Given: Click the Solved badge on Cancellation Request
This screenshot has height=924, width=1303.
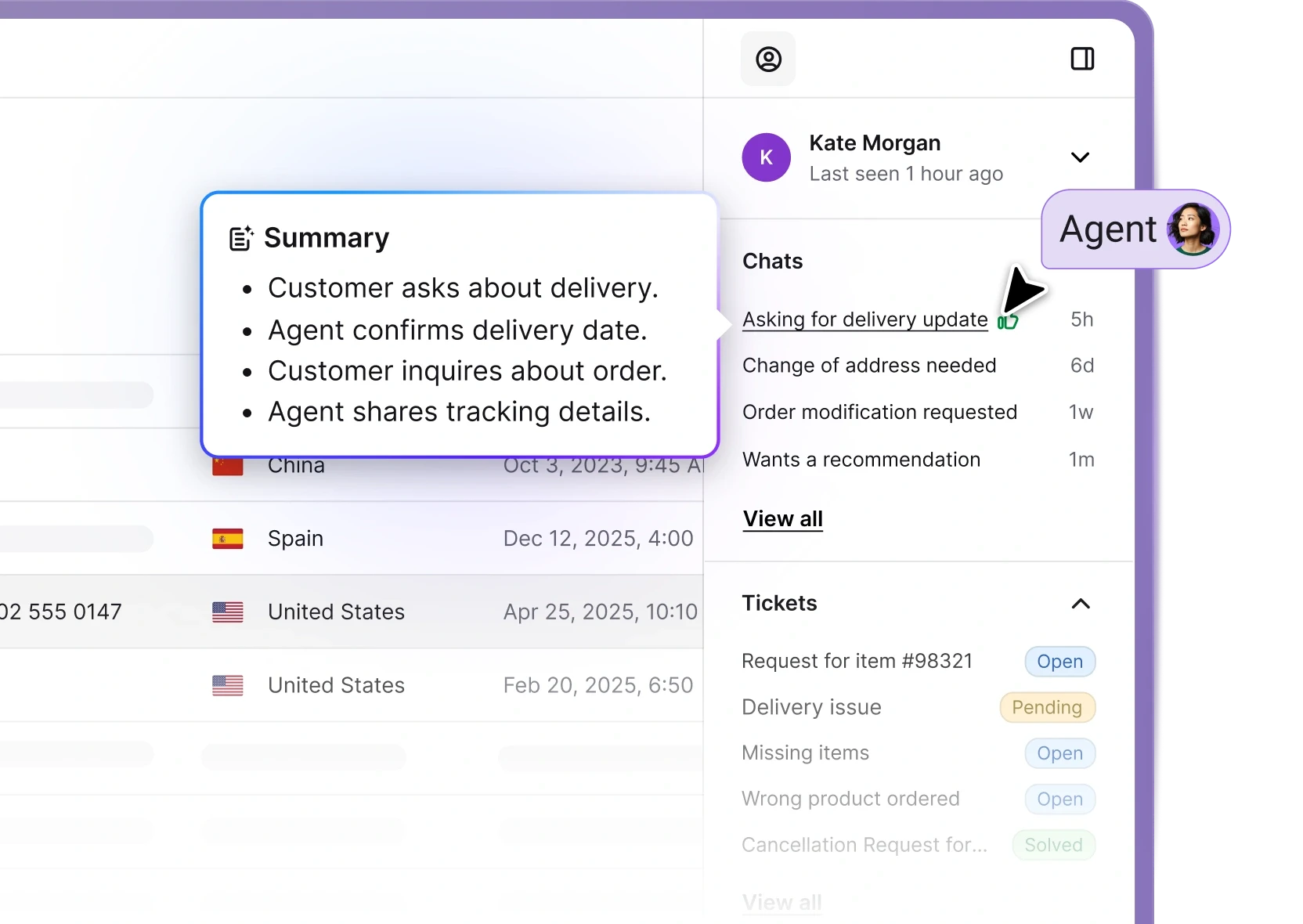Looking at the screenshot, I should [1053, 846].
